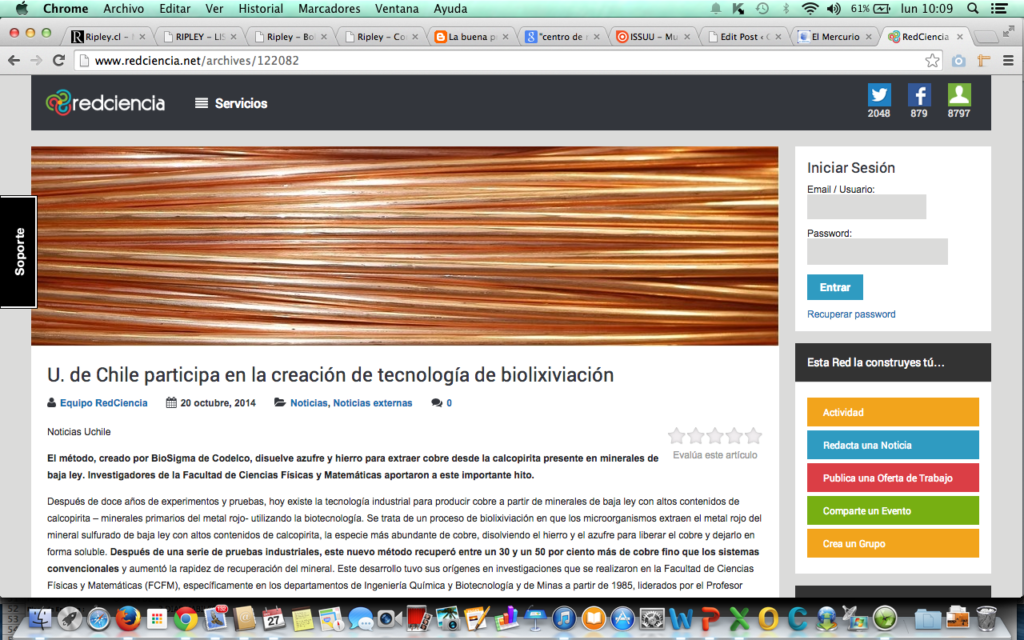The height and width of the screenshot is (640, 1024).
Task: Click the Facebook icon in site header
Action: click(x=919, y=95)
